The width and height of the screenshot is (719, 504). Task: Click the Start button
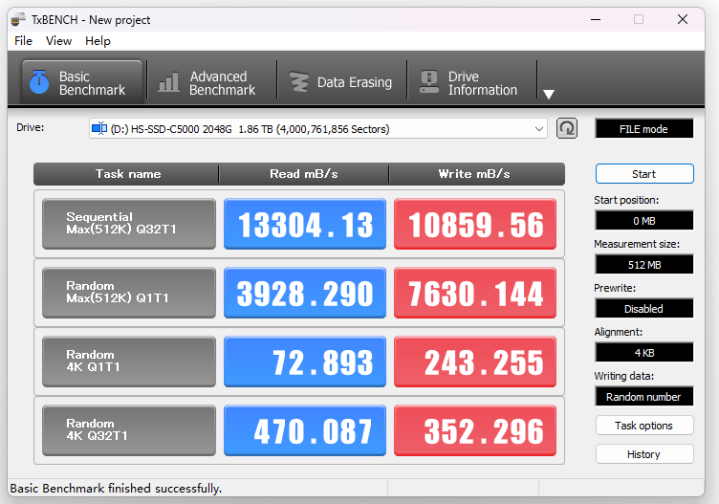644,174
